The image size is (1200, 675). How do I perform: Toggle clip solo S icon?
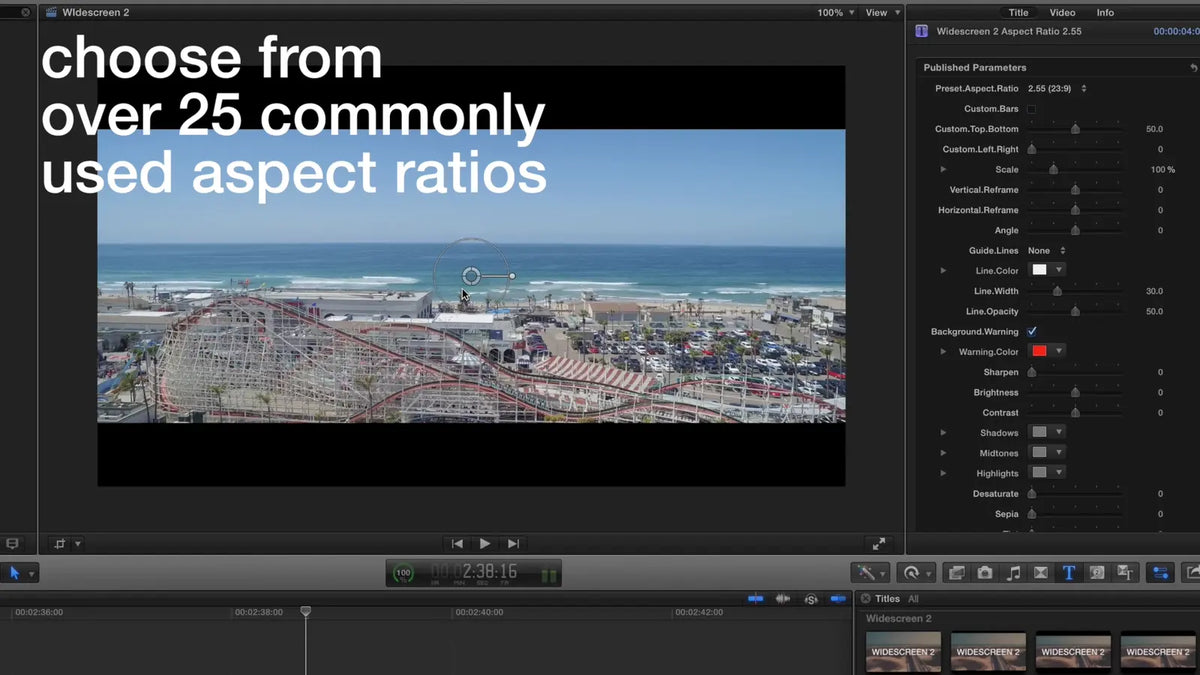(810, 598)
